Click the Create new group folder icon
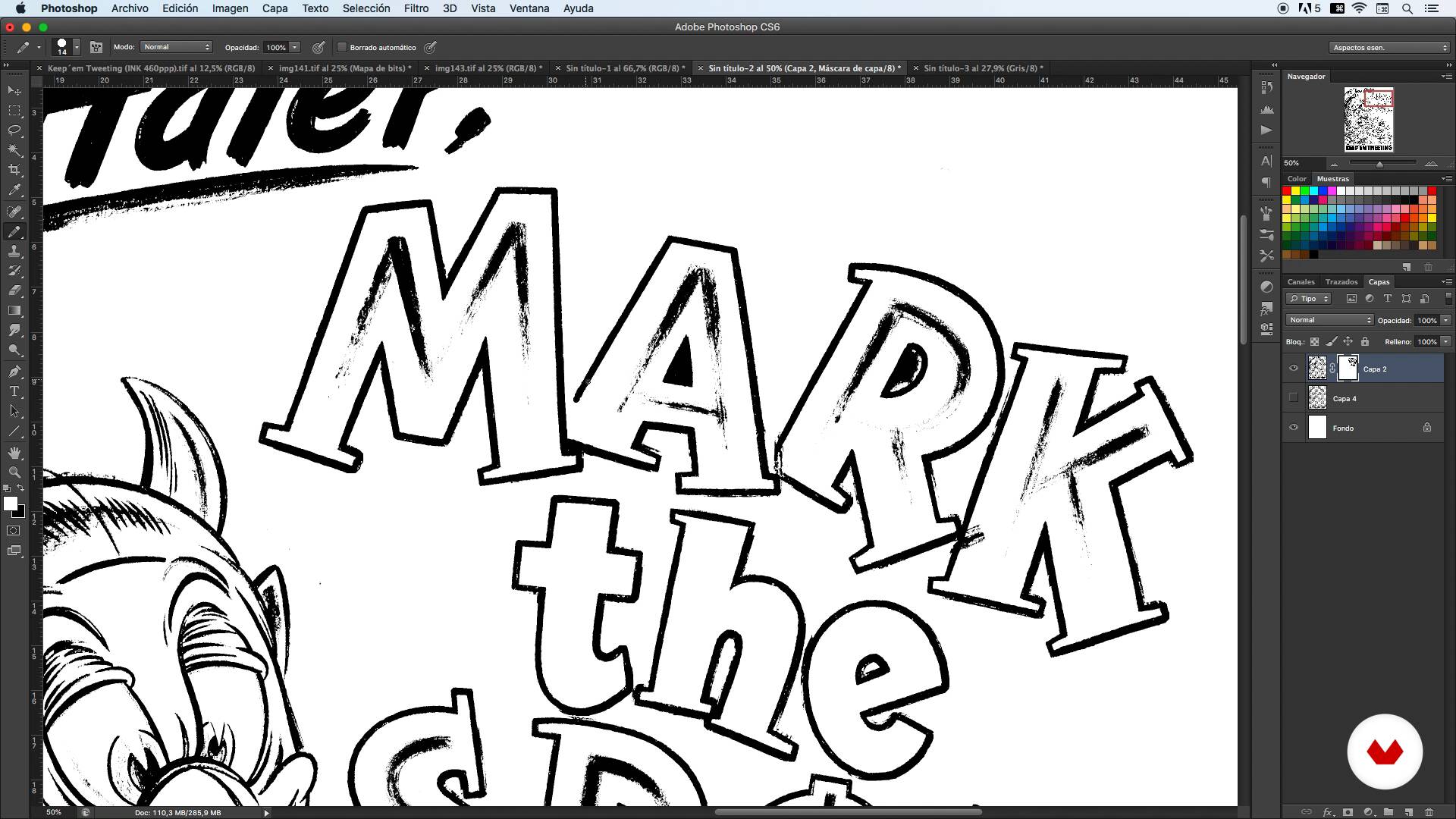 1388,812
